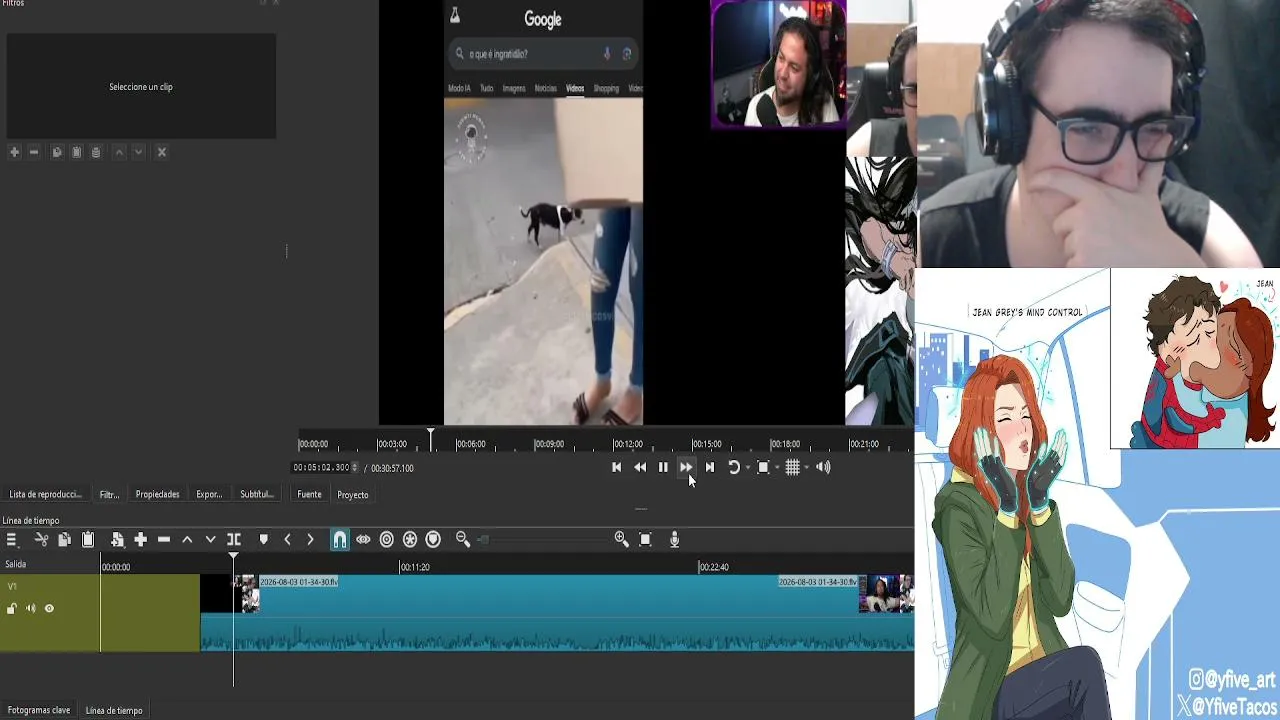Screen dimensions: 1280x720
Task: Switch to the Lista de reproducción tab
Action: (45, 494)
